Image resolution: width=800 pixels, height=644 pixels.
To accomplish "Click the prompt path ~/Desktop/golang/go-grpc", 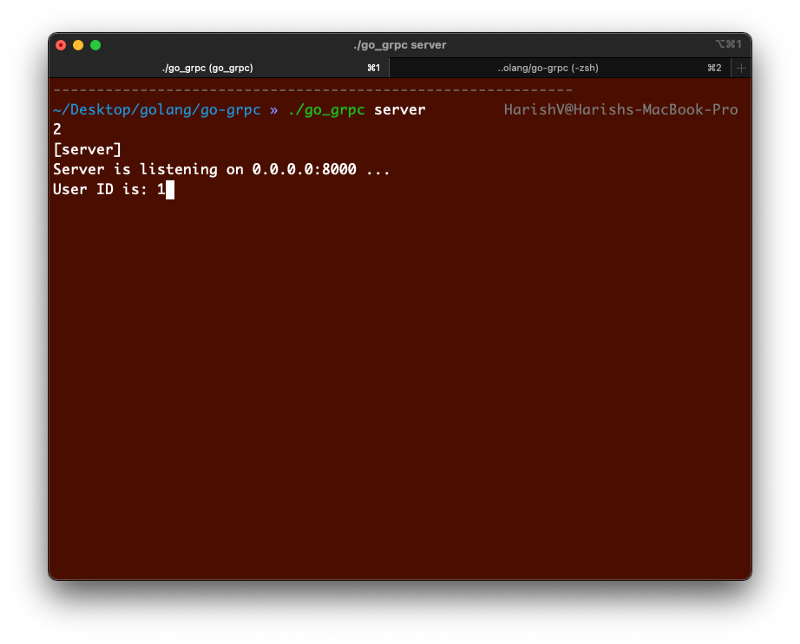I will tap(157, 110).
